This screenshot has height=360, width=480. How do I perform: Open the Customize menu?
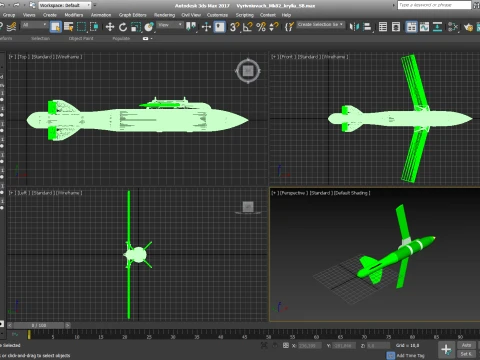click(x=217, y=15)
